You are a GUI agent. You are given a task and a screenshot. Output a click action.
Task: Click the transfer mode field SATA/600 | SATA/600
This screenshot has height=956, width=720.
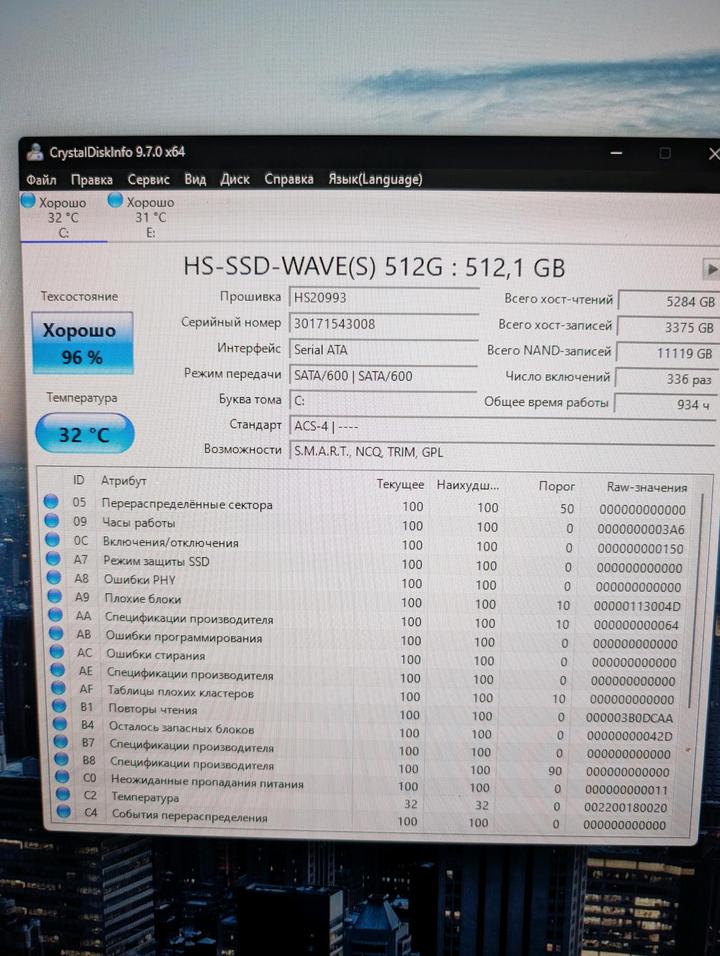(383, 376)
